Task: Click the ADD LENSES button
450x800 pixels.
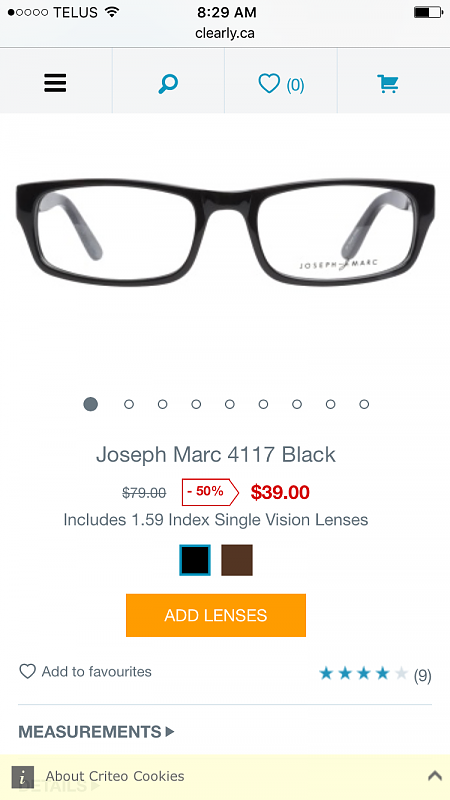Action: point(216,615)
